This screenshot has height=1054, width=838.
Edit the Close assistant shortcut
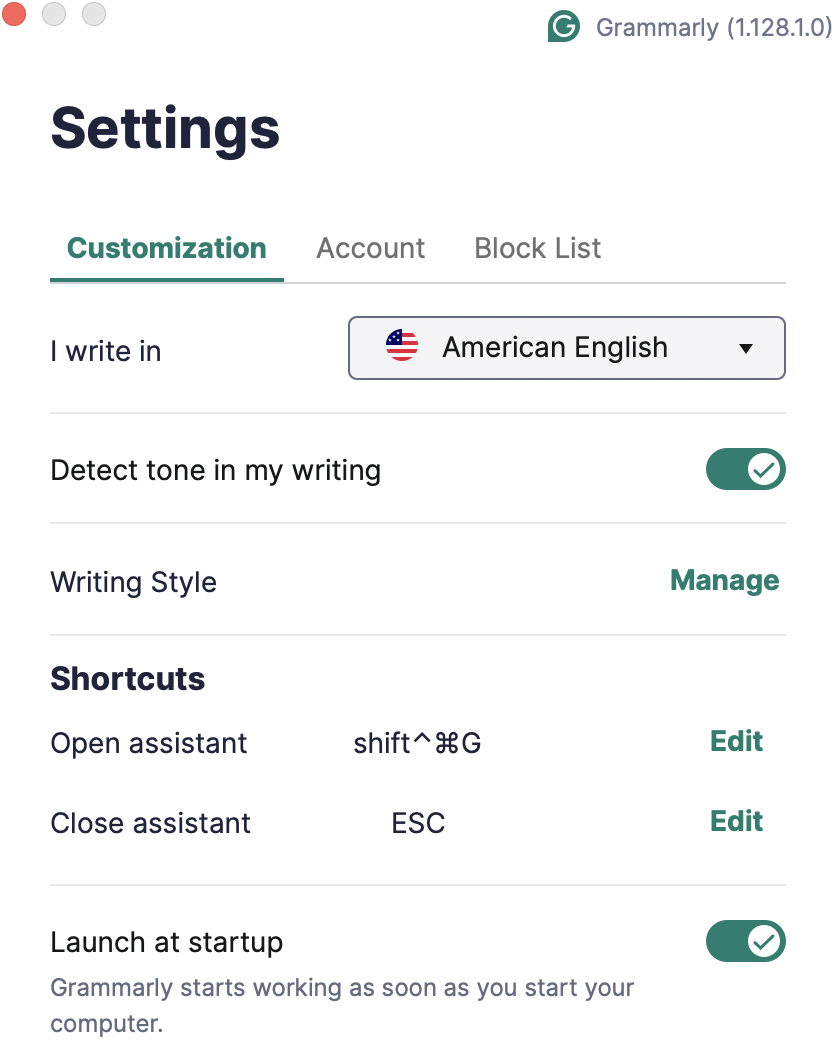(x=736, y=822)
